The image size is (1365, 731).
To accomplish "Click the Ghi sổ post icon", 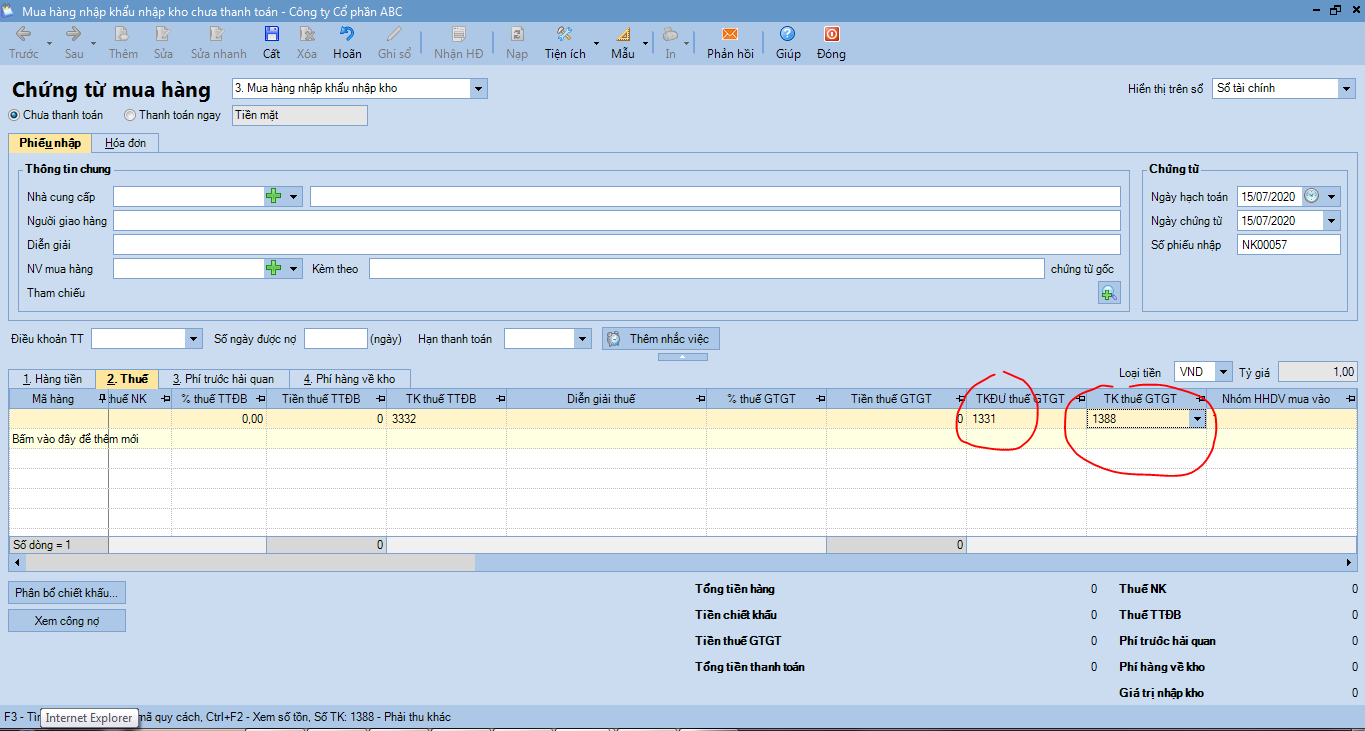I will click(394, 34).
